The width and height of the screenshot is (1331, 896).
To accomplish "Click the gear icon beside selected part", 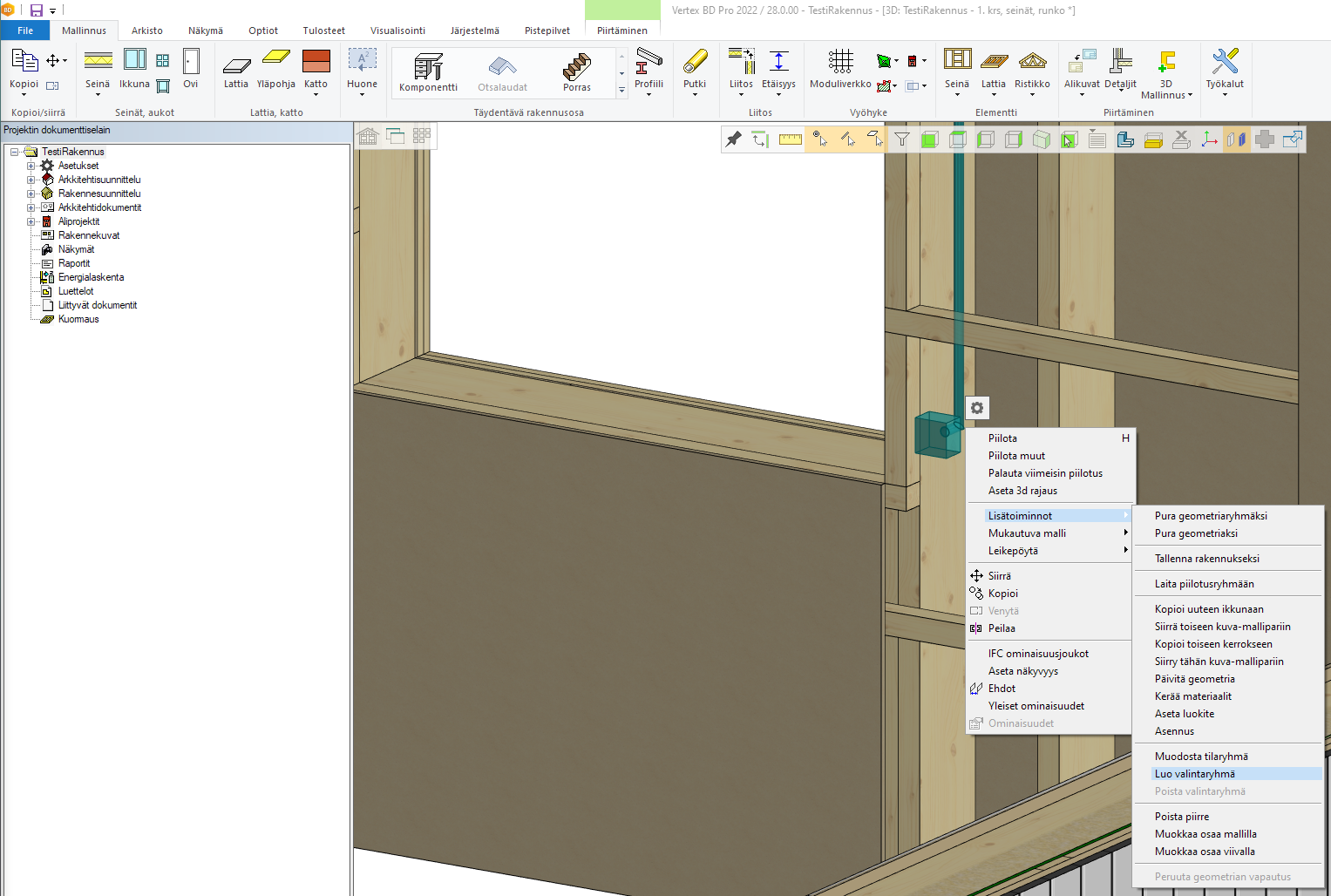I will pos(977,408).
